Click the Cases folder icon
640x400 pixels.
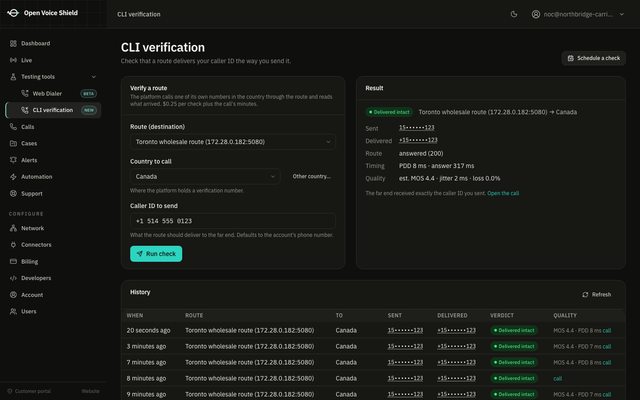pos(13,143)
